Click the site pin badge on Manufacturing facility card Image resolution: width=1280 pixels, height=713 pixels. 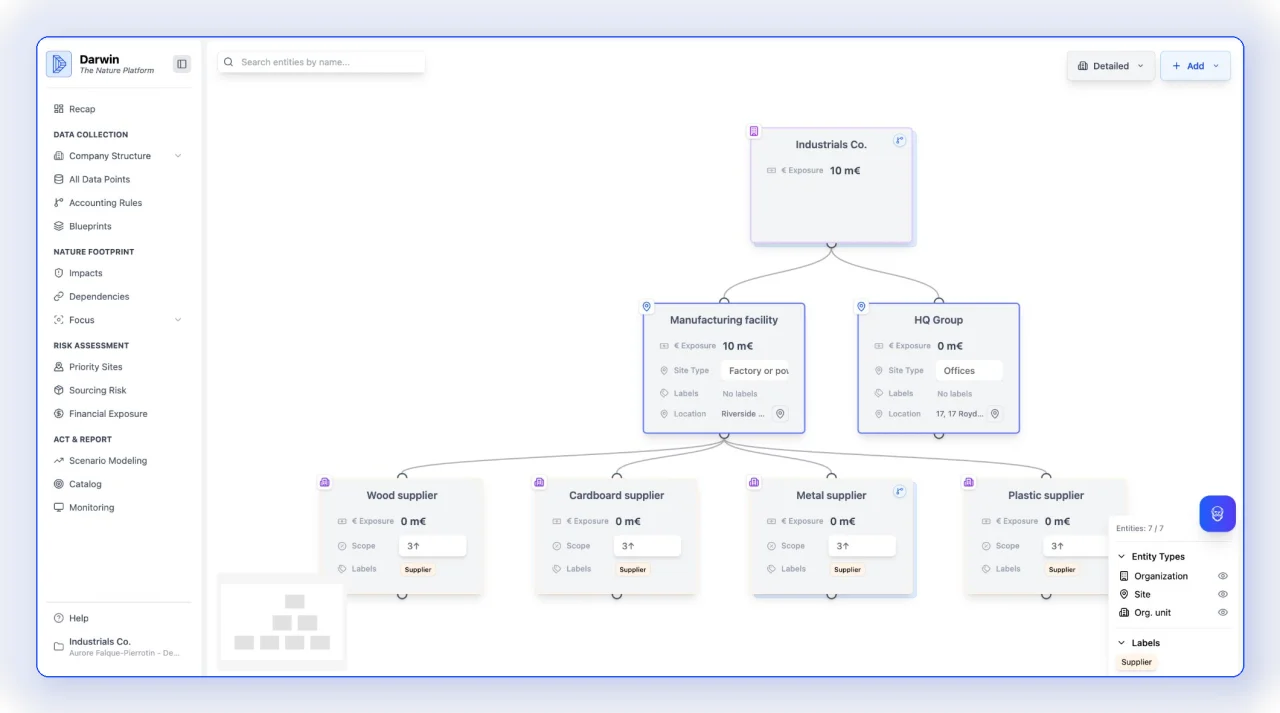pyautogui.click(x=646, y=306)
